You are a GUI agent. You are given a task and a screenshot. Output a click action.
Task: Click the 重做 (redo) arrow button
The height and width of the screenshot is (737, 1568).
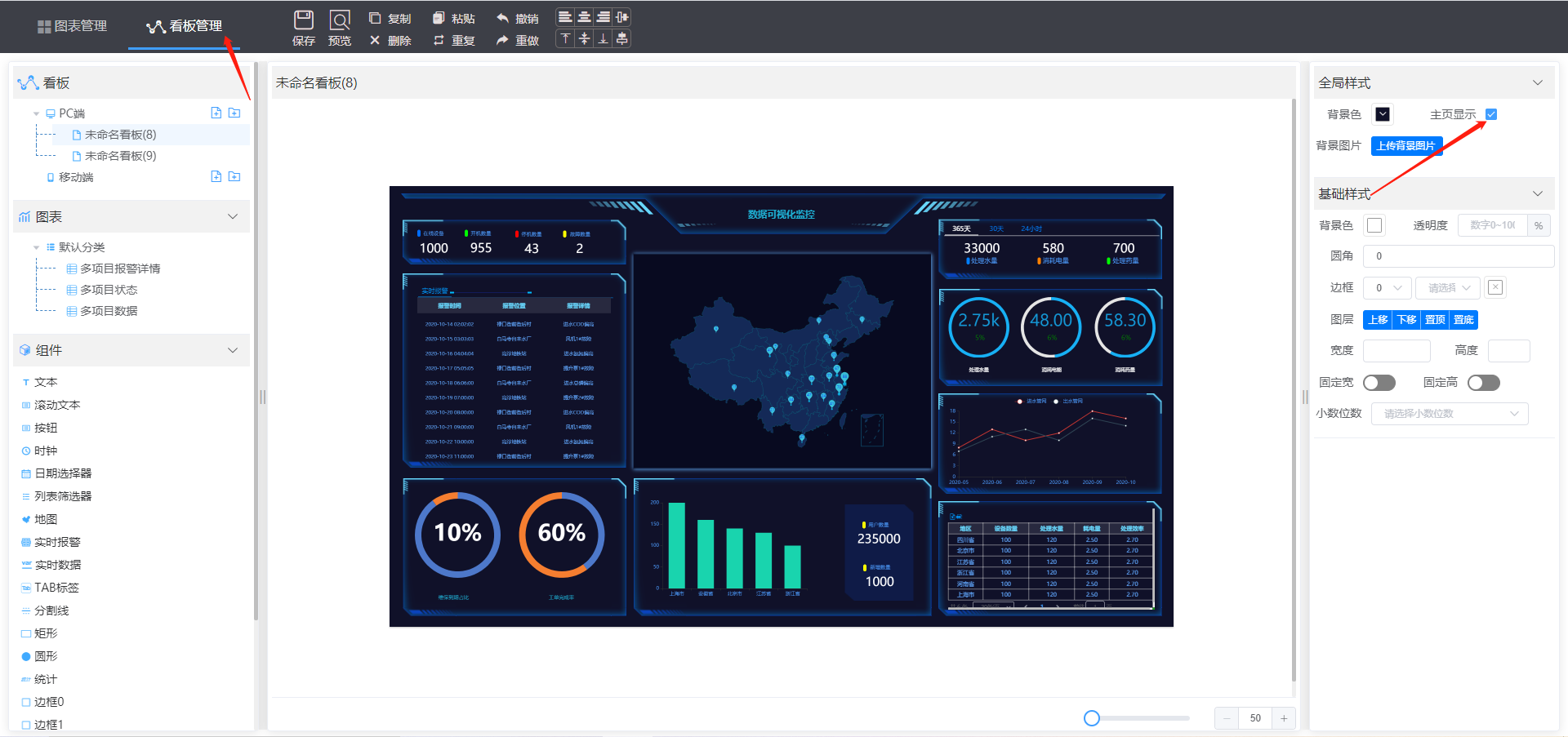(x=517, y=40)
